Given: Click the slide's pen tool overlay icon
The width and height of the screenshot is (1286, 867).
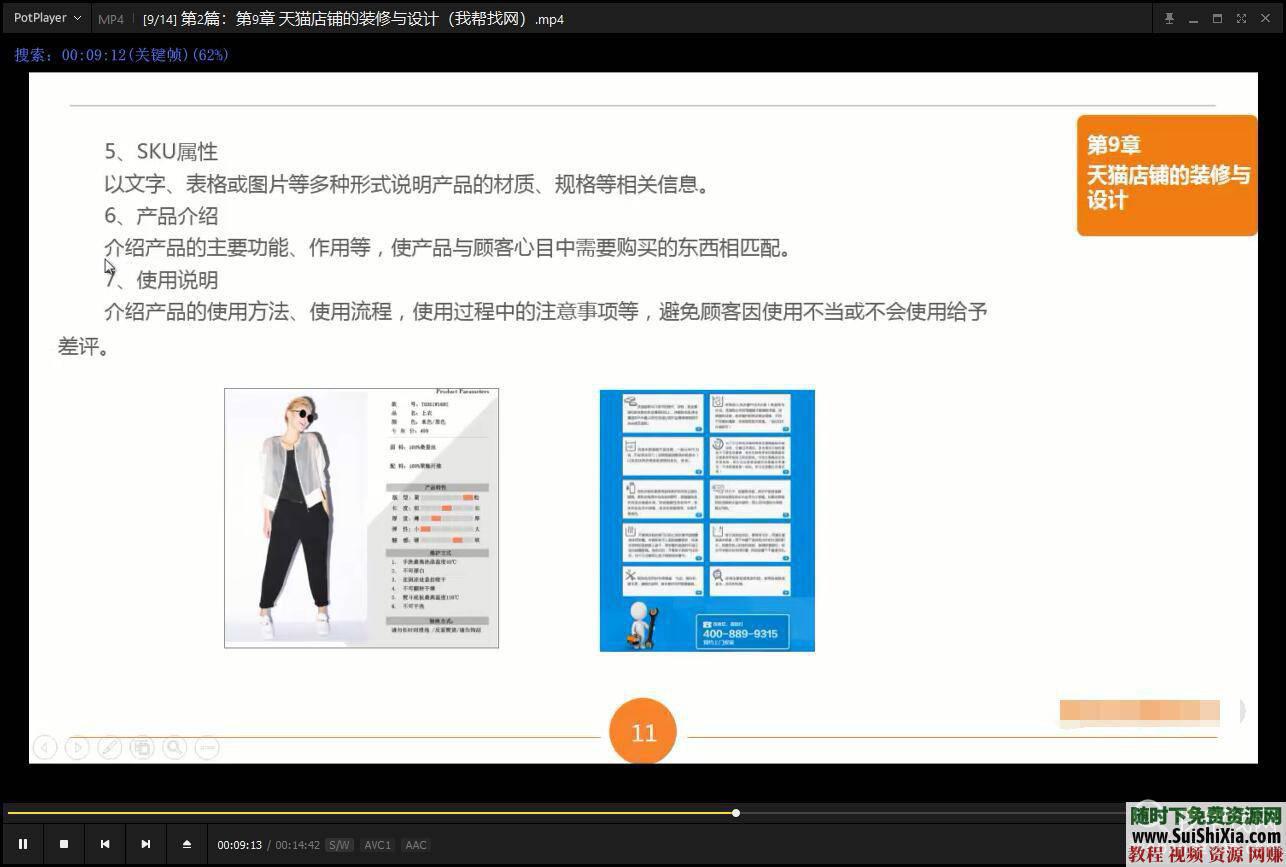Looking at the screenshot, I should coord(110,747).
